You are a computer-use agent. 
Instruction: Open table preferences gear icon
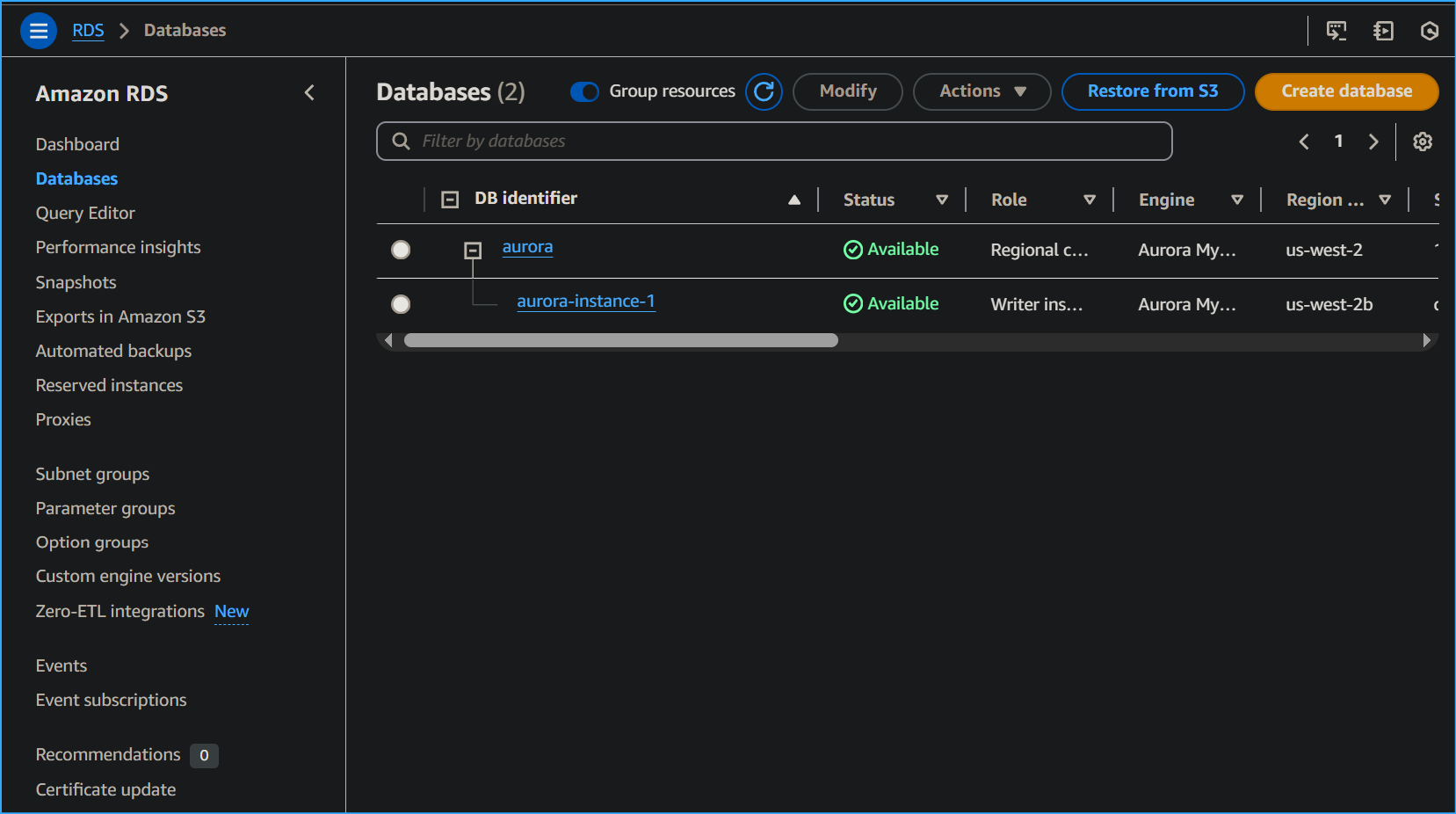coord(1423,142)
